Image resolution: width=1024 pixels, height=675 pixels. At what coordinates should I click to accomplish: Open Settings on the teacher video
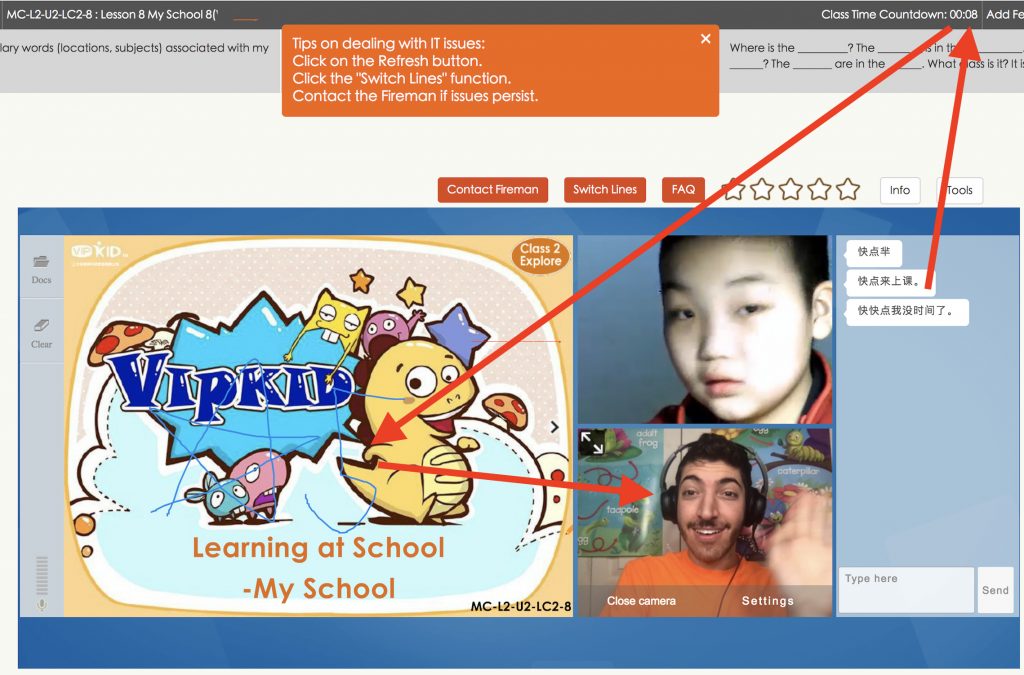(x=768, y=601)
